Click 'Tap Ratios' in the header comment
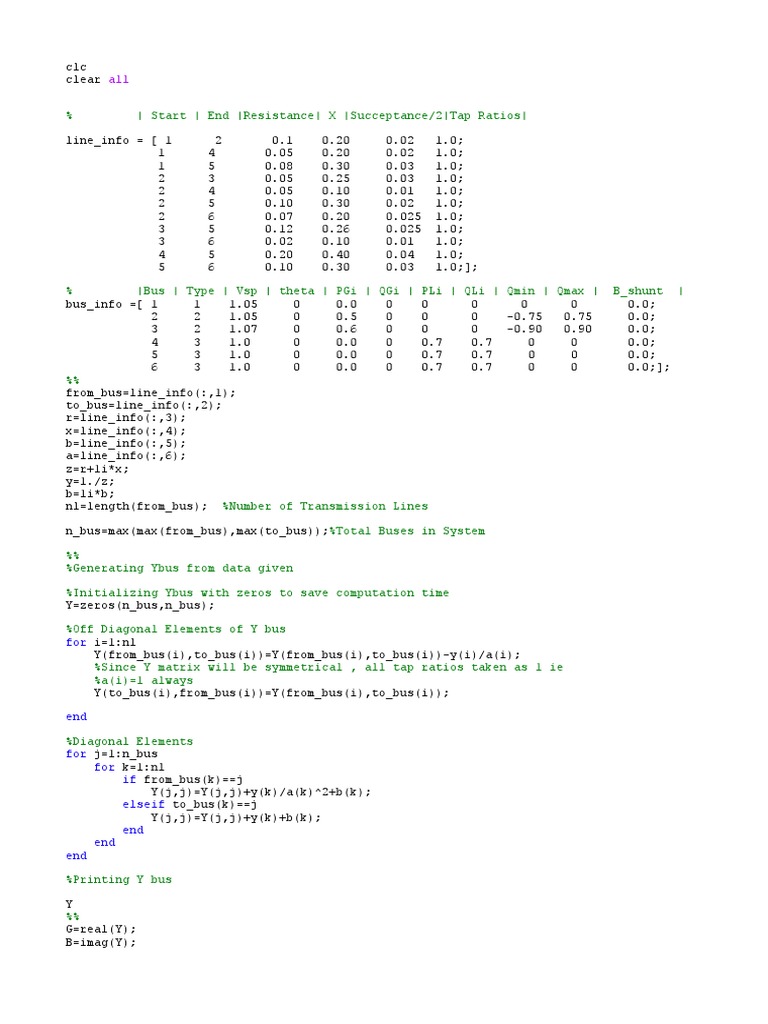768x1024 pixels. [485, 116]
